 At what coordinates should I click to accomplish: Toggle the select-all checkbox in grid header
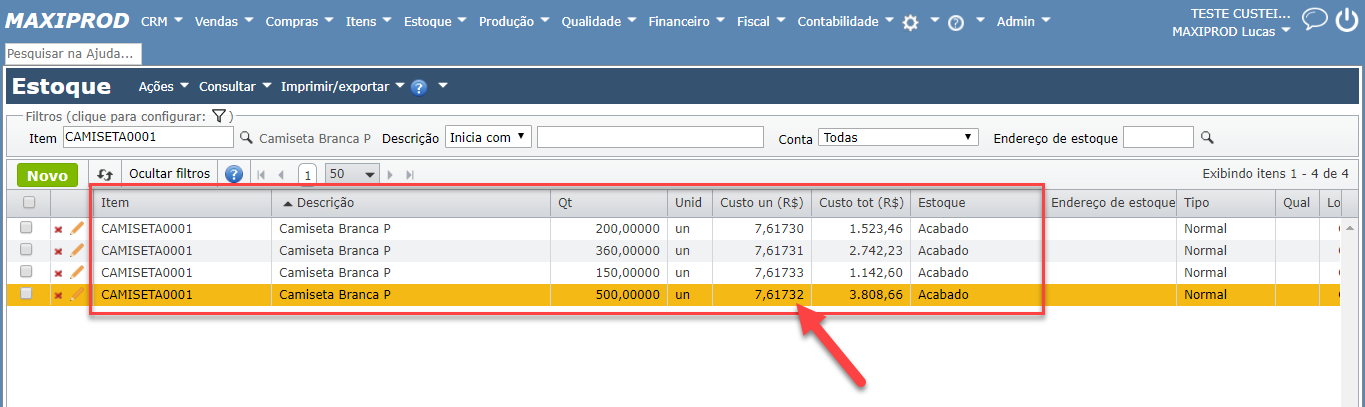click(28, 202)
